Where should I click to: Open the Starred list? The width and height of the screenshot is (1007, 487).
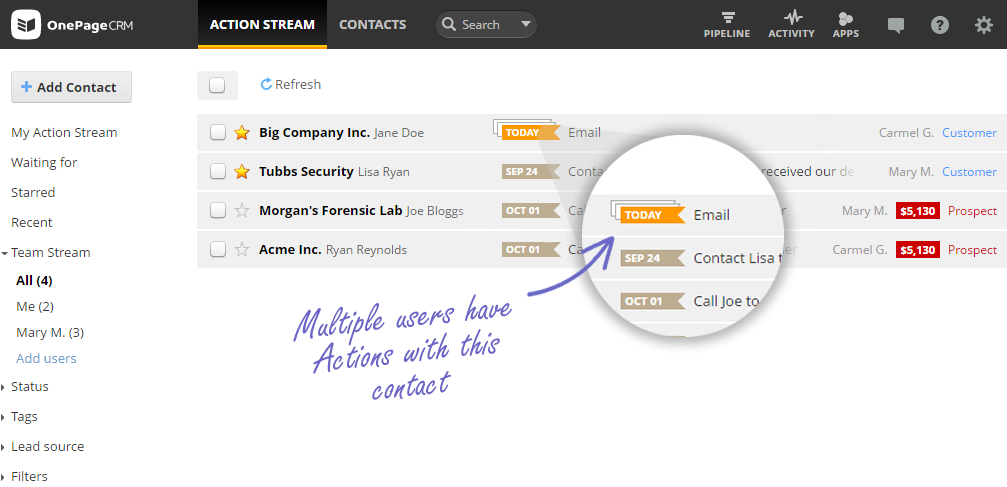pos(33,193)
